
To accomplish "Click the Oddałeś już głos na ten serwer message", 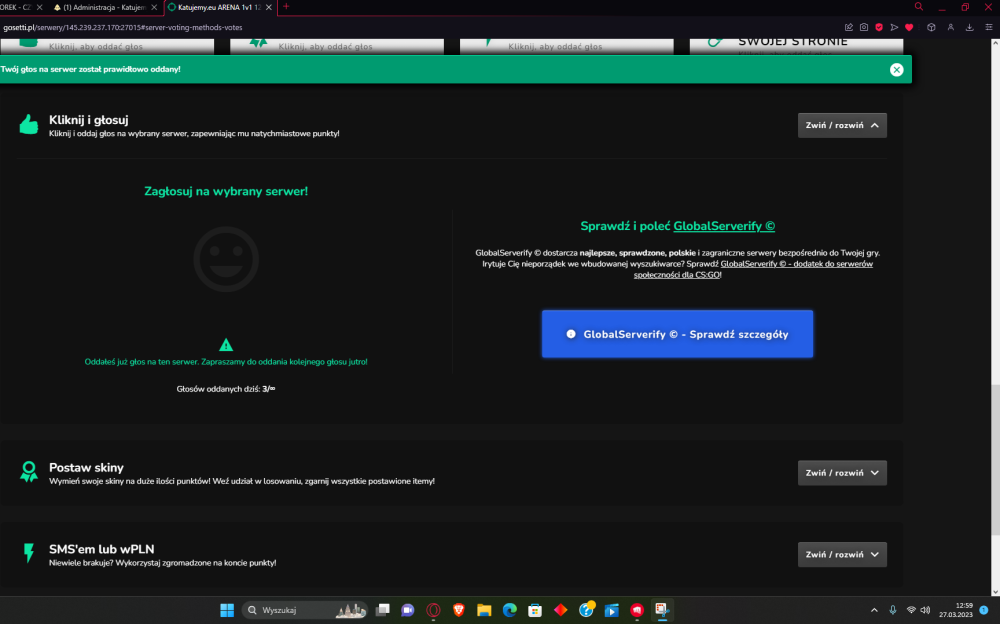I will point(226,362).
